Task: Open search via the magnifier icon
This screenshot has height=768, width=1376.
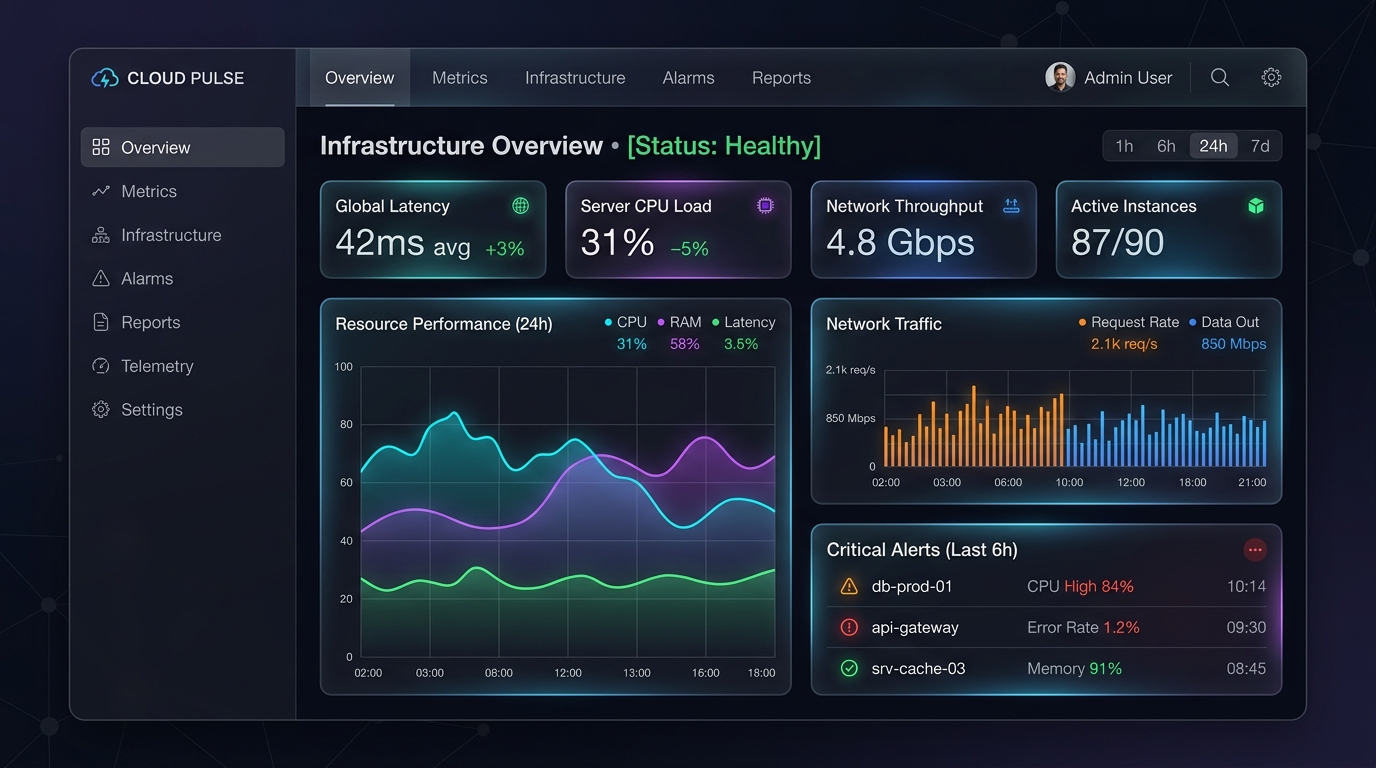Action: (1220, 77)
